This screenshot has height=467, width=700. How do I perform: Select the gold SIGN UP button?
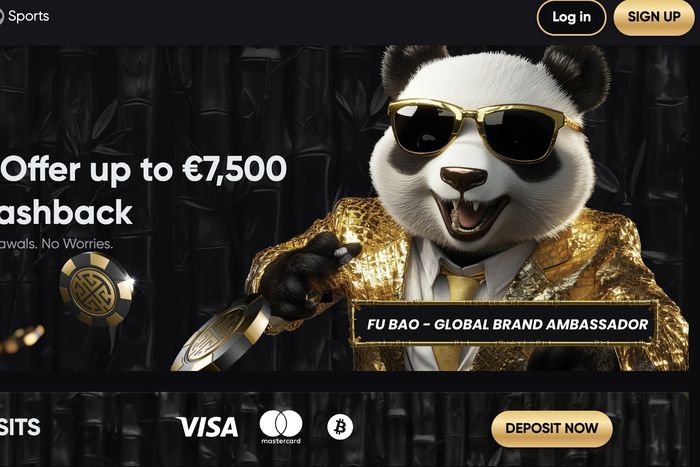tap(654, 17)
